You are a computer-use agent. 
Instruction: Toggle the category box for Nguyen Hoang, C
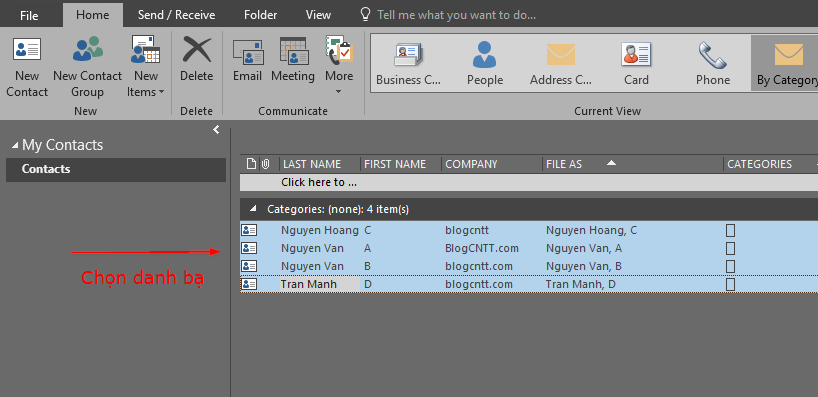click(x=730, y=230)
